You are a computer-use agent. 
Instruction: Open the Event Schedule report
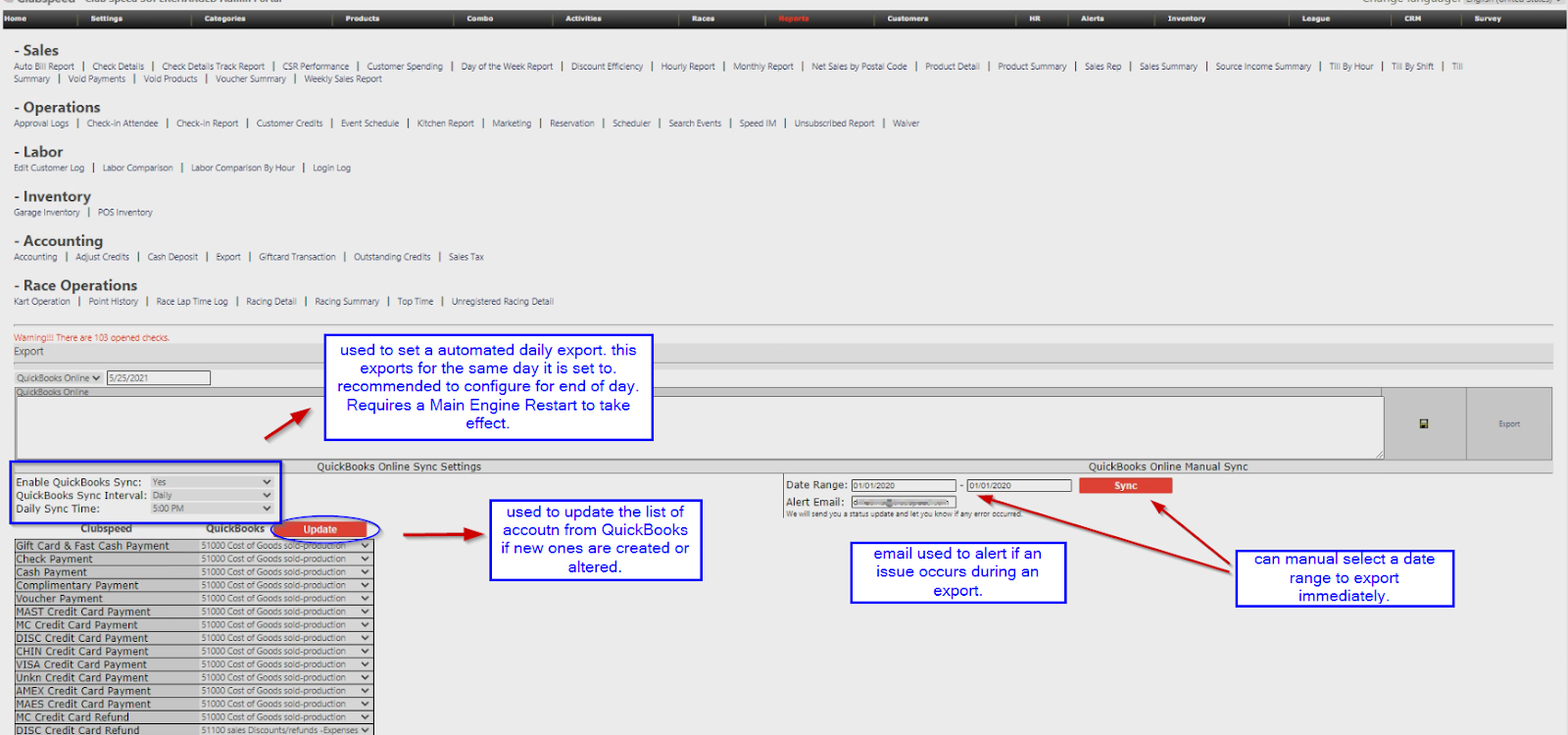[369, 123]
